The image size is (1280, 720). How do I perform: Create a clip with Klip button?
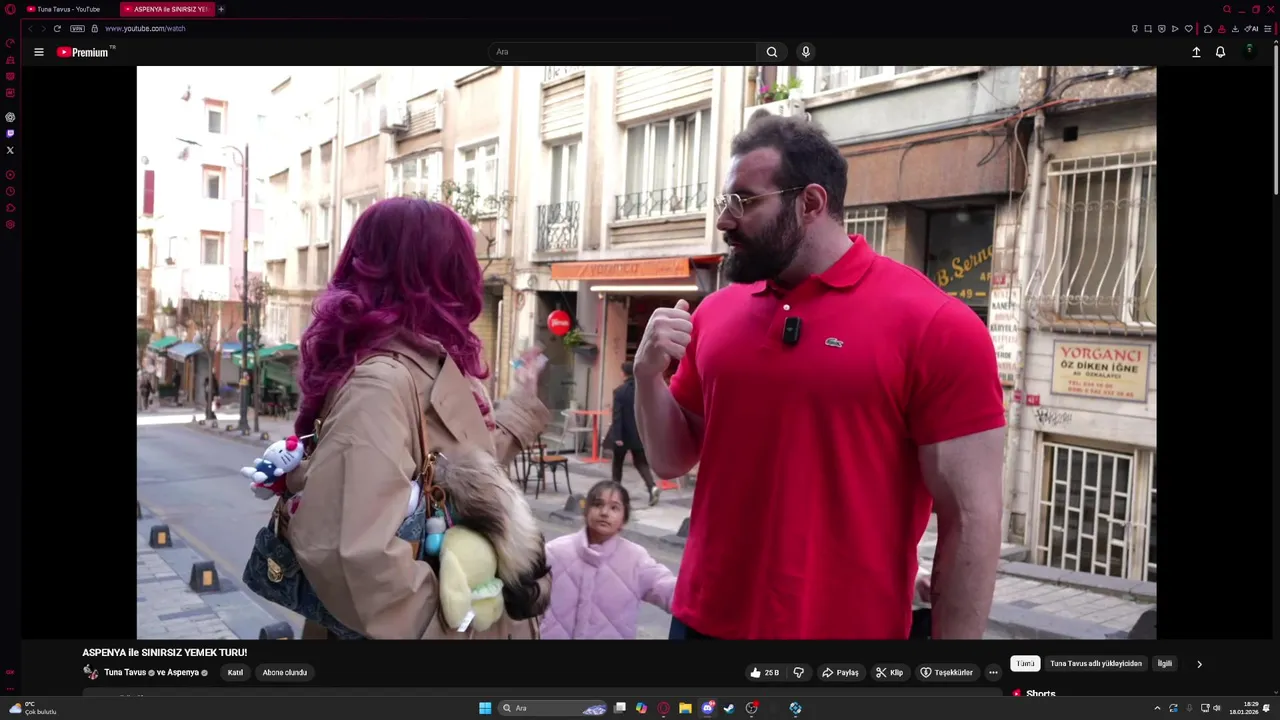tap(889, 673)
